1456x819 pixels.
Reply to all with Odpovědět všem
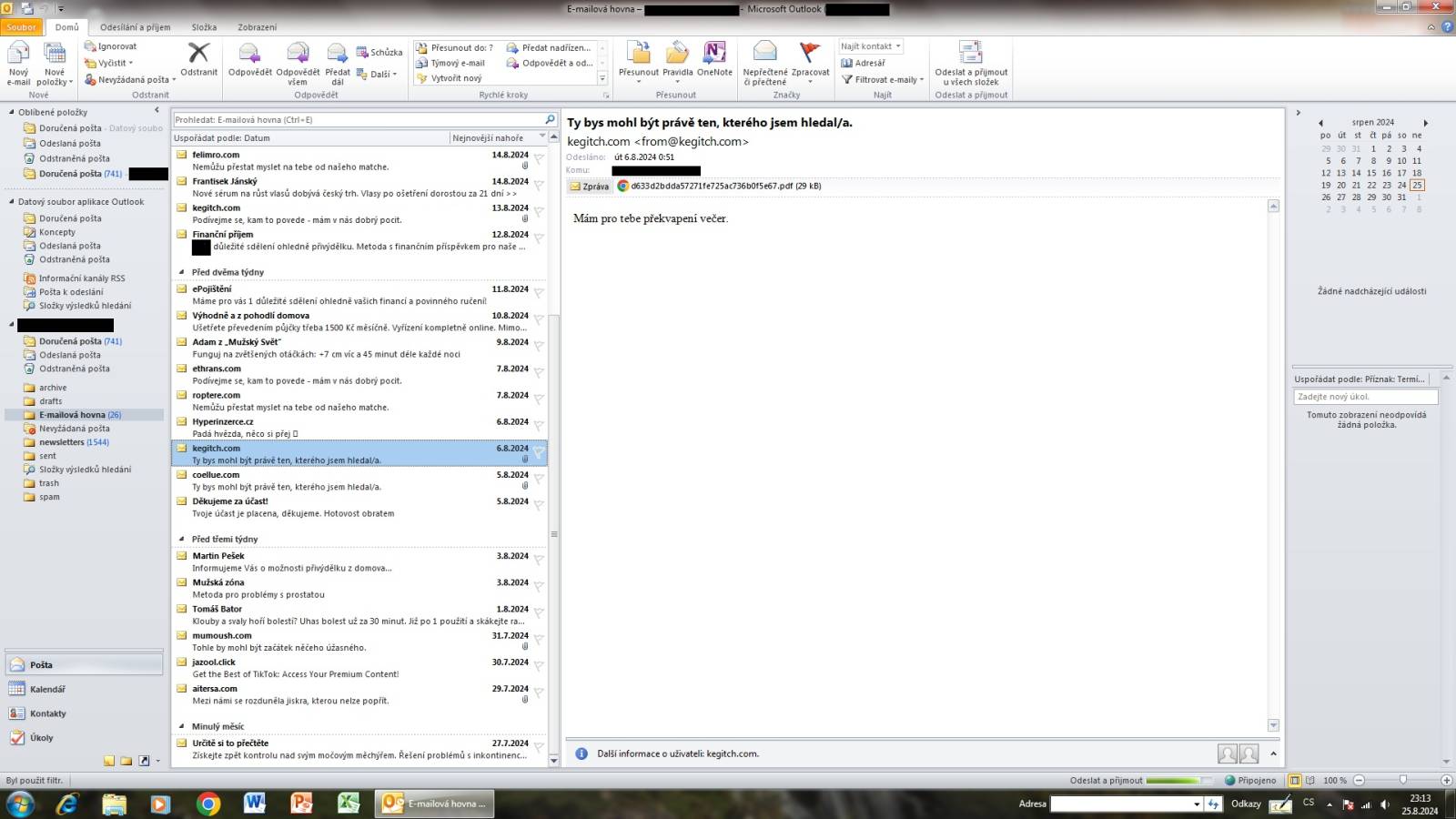[x=298, y=63]
